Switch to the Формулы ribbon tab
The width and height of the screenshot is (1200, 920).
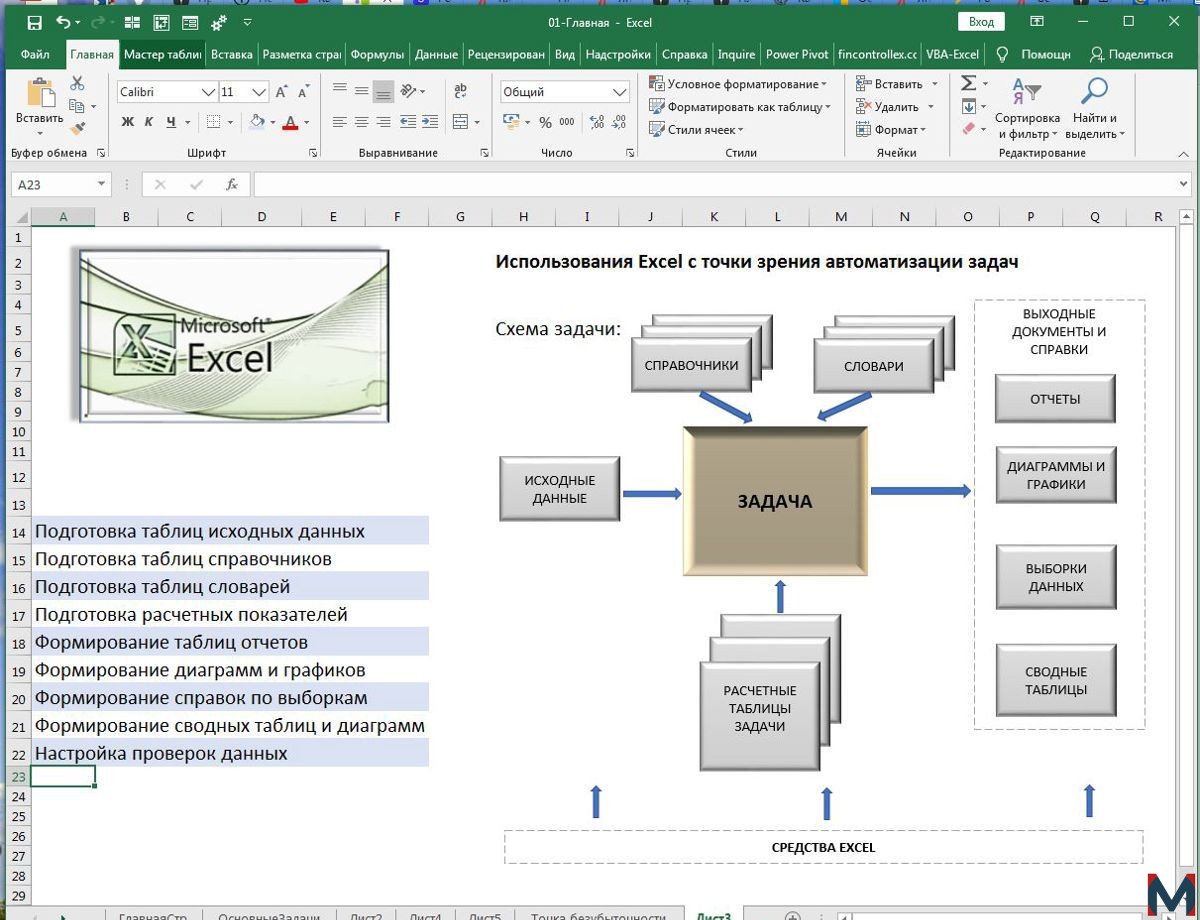[377, 55]
